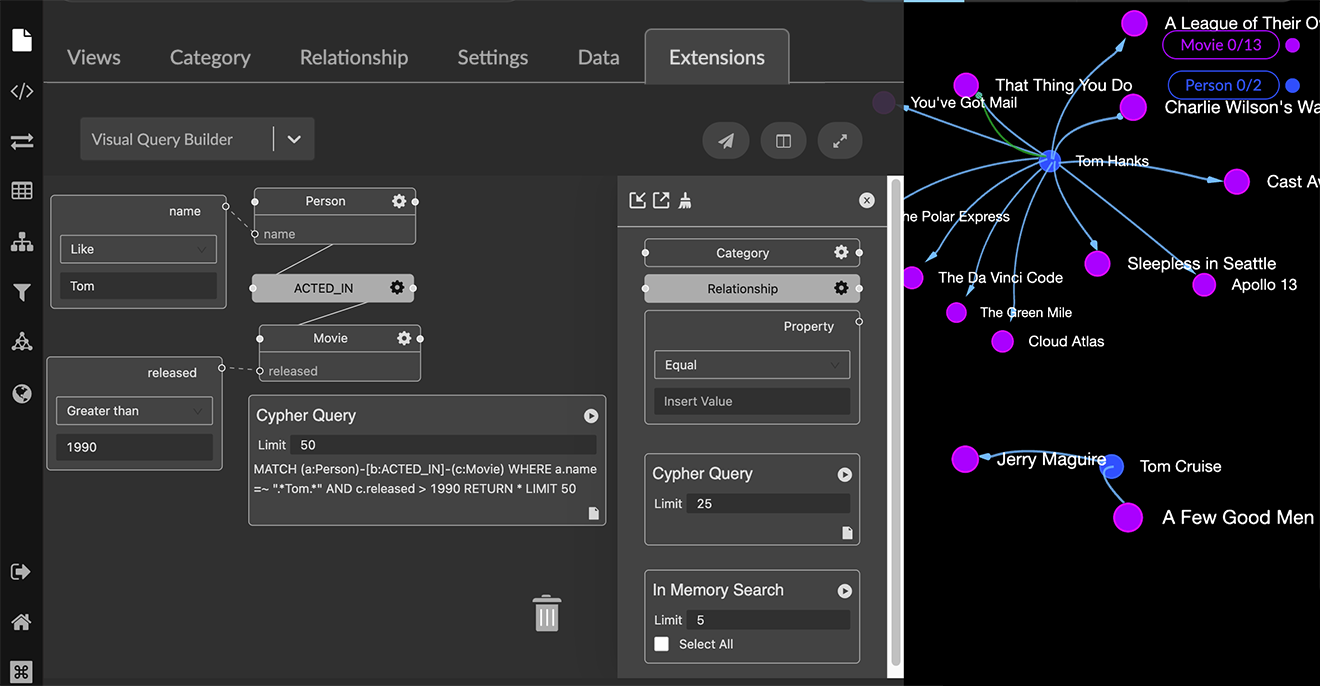Switch to the Settings tab
Screen dimensions: 1320x686
492,58
